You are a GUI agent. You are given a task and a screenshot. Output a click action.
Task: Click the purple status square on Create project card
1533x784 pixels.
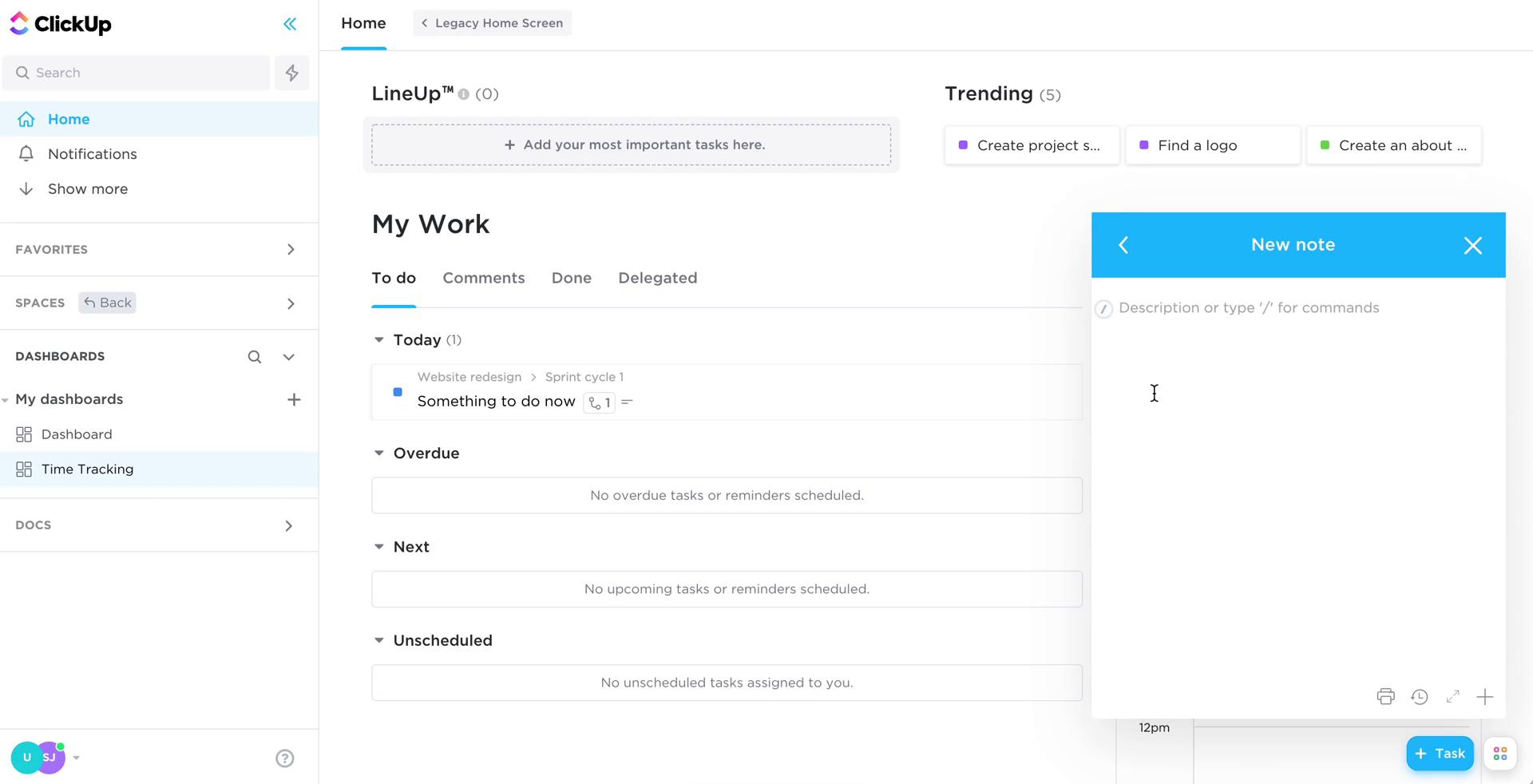[x=963, y=145]
